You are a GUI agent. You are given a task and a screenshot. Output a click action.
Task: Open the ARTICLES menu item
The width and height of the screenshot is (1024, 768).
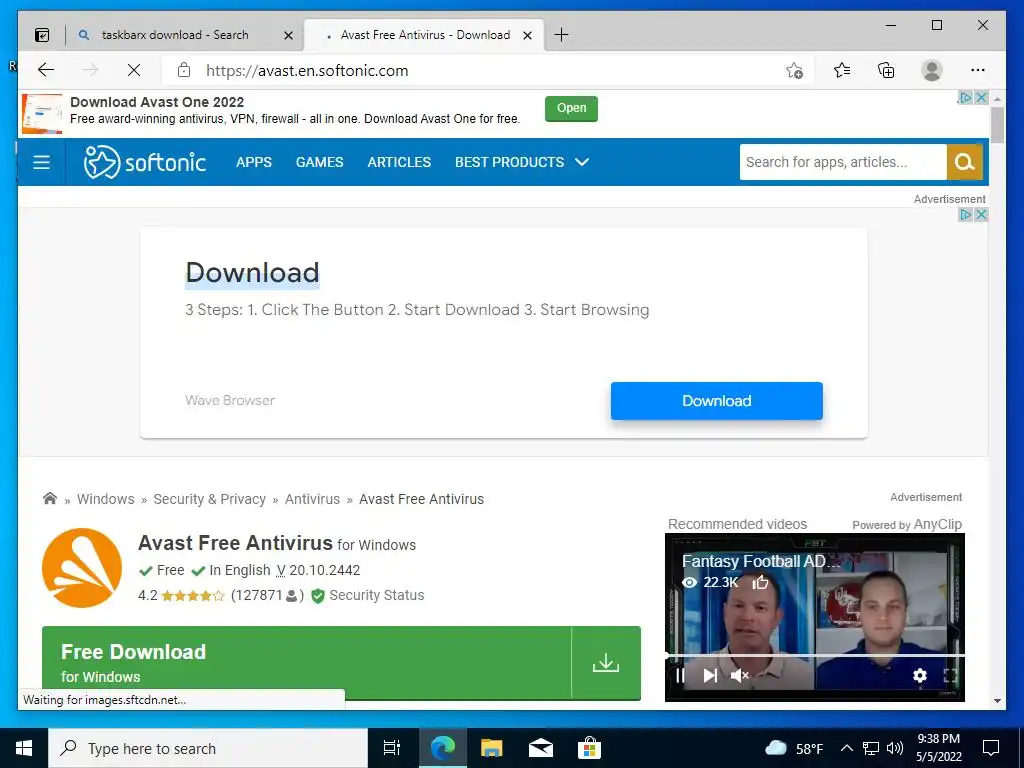[399, 162]
